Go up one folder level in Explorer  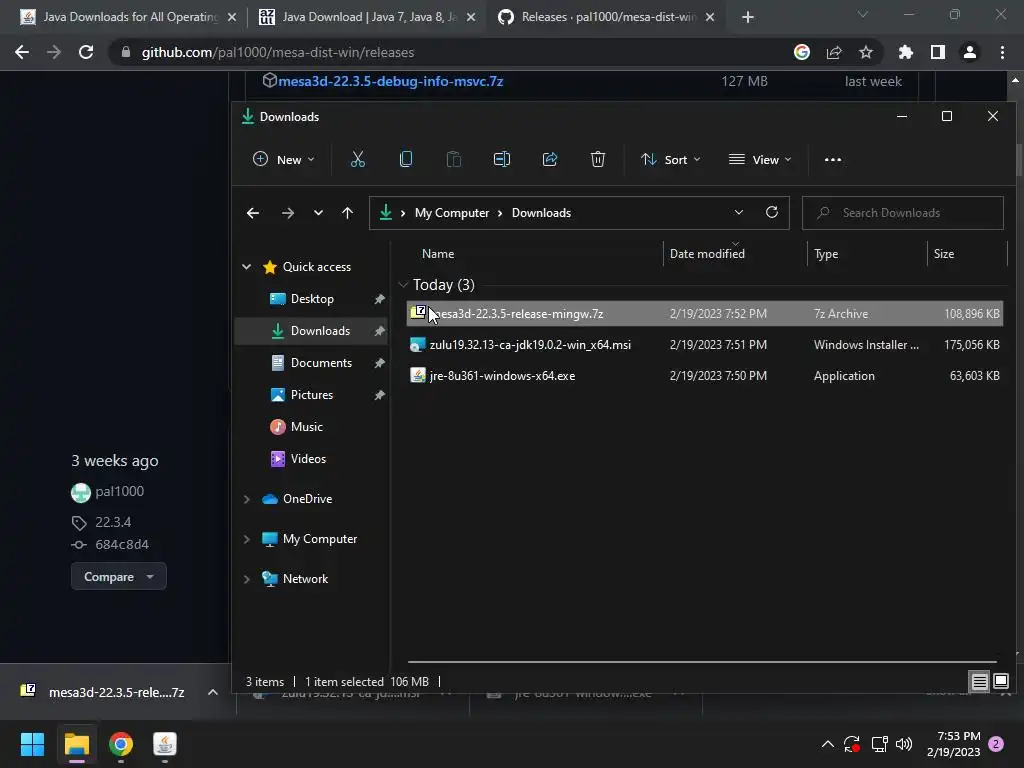(347, 213)
